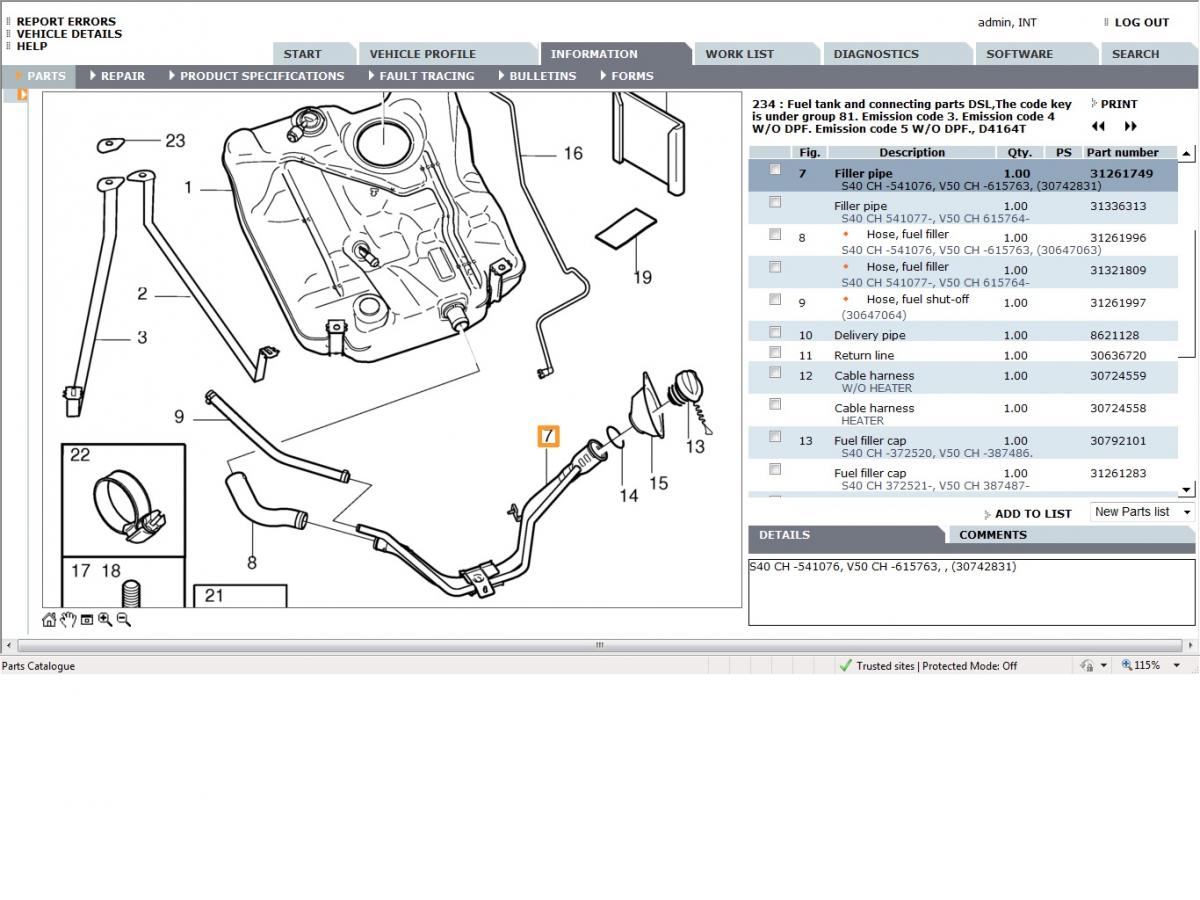1200x900 pixels.
Task: Select callout 13 fuel filler cap
Action: tap(695, 446)
